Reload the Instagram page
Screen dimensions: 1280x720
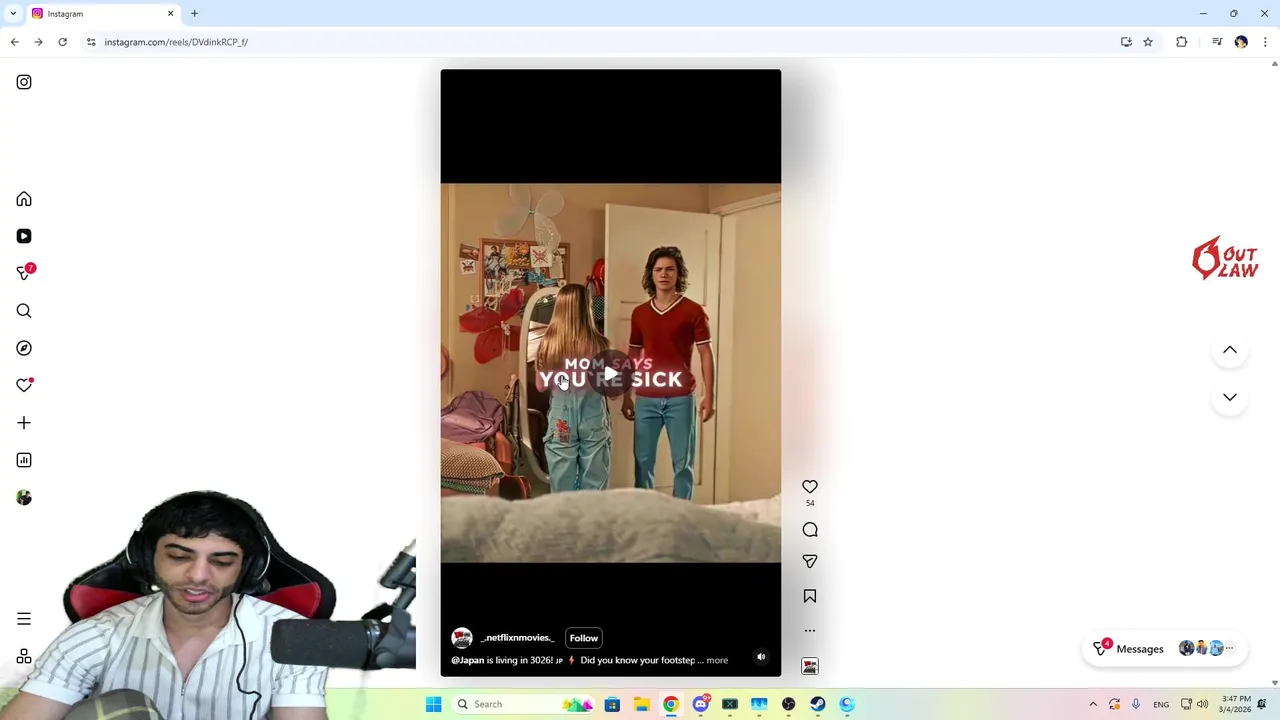(62, 42)
